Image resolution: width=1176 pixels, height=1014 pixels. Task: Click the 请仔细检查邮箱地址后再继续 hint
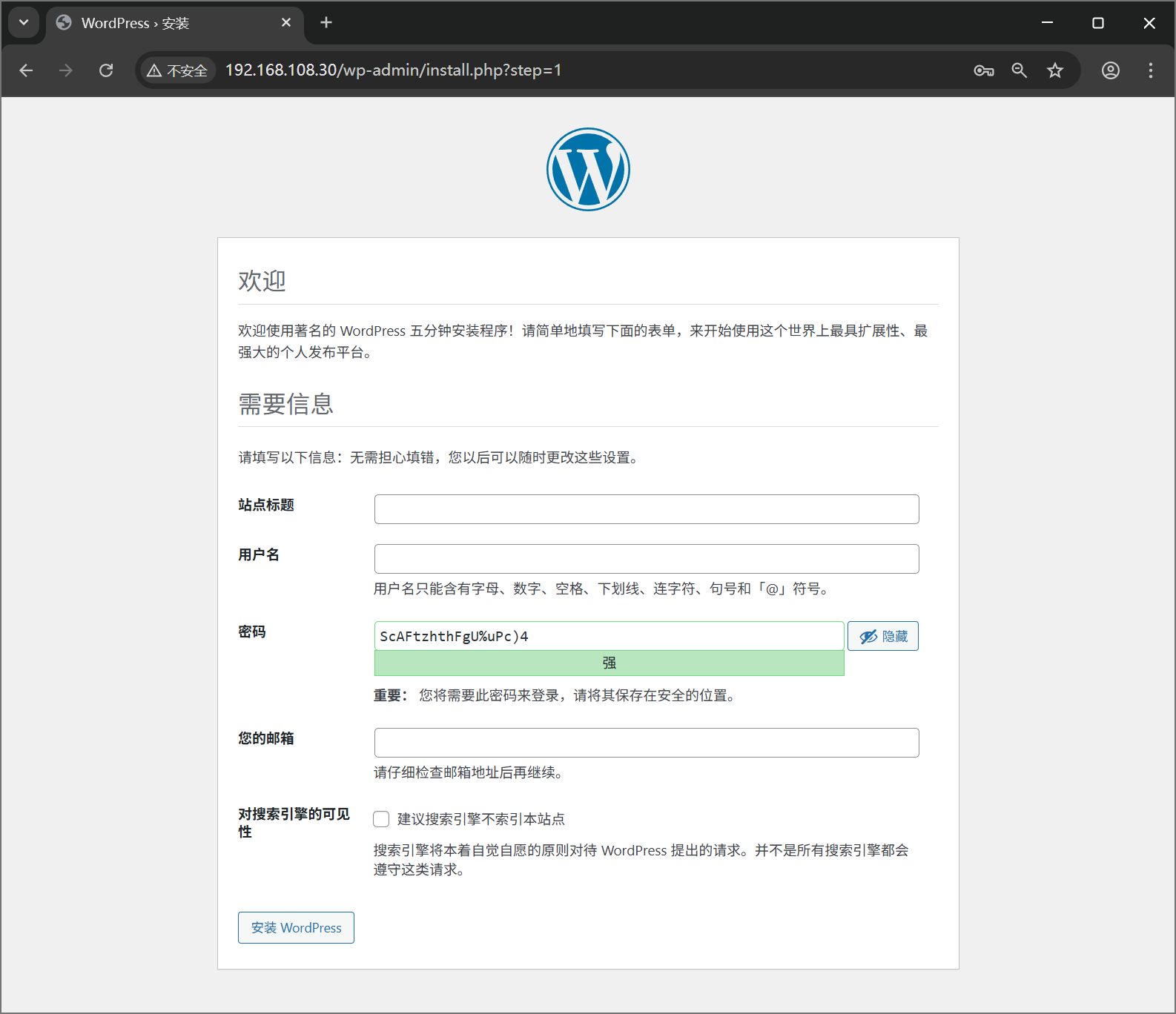[x=470, y=772]
